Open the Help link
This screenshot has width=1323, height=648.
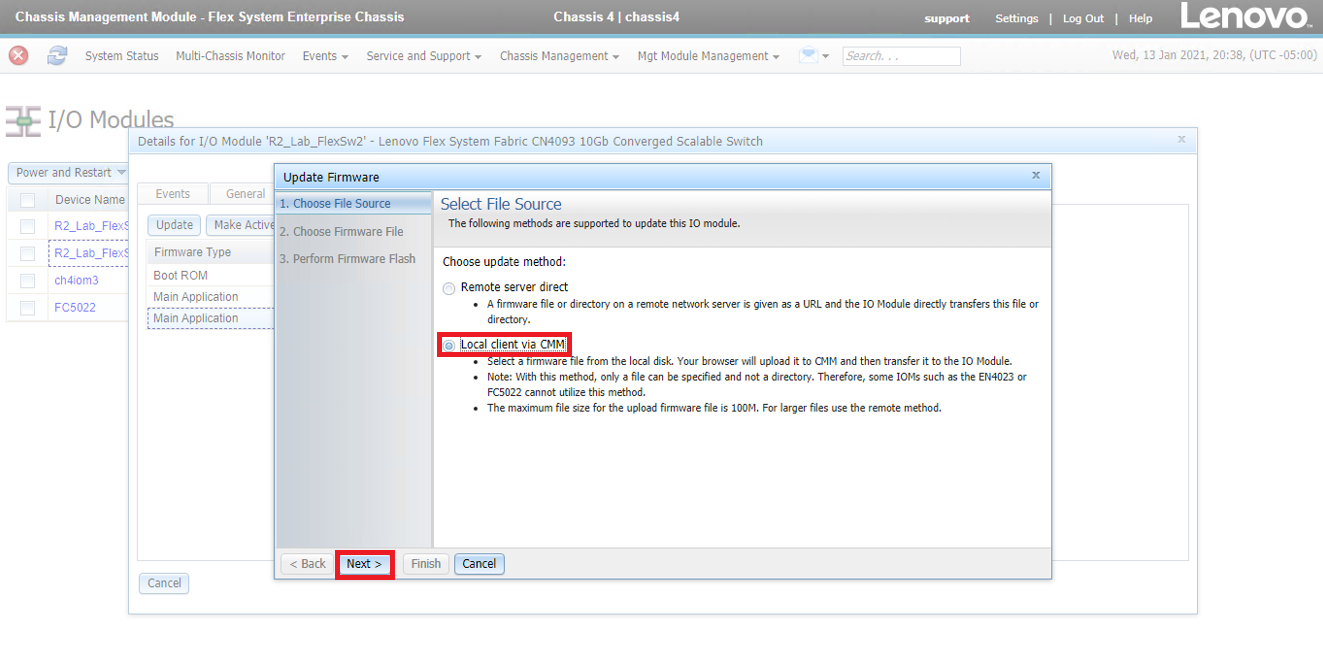pos(1140,19)
